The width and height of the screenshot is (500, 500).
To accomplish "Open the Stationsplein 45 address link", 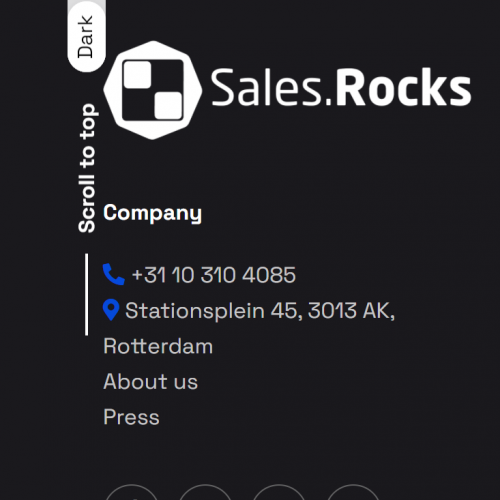I will tap(260, 311).
